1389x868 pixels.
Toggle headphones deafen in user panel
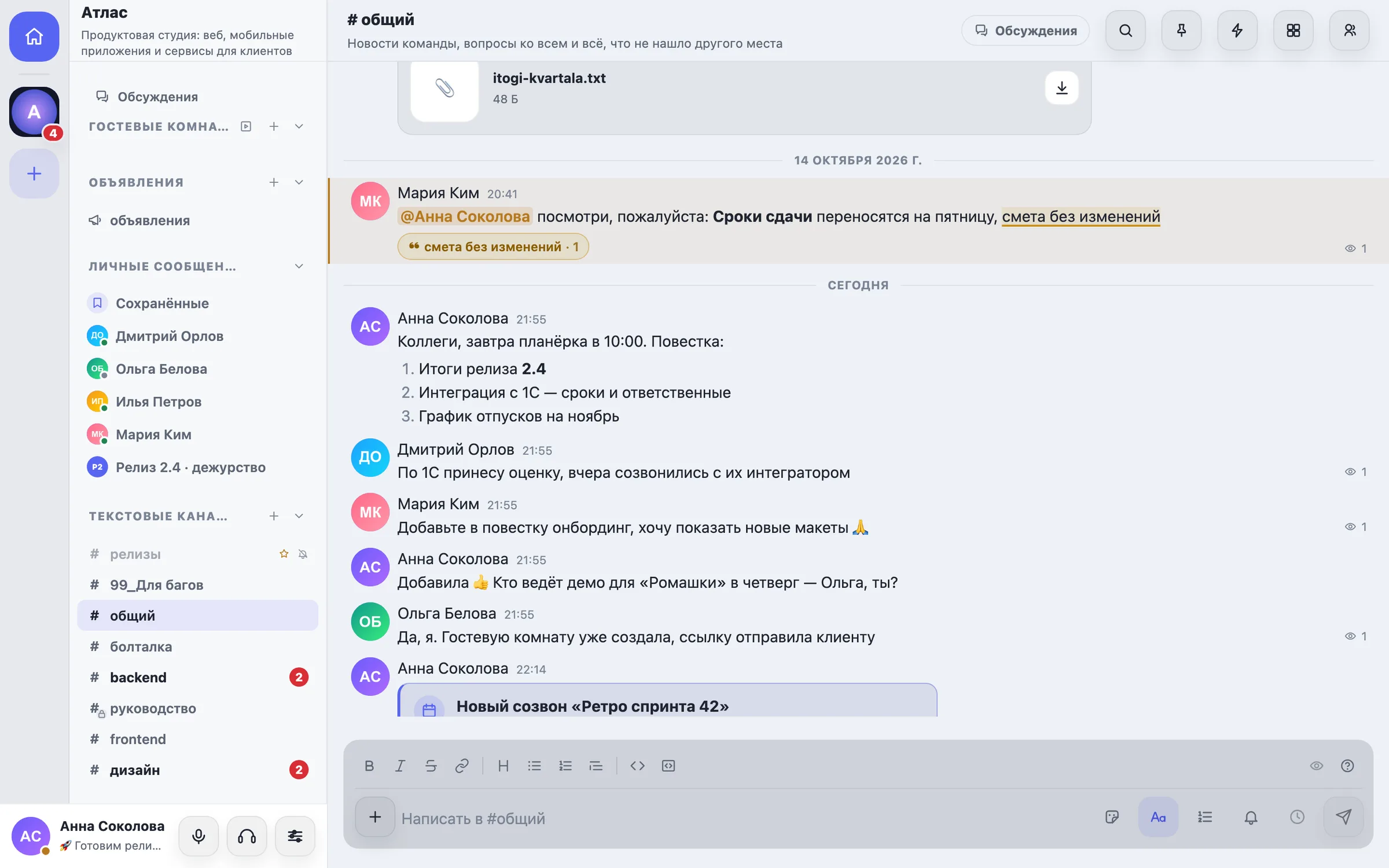point(247,836)
